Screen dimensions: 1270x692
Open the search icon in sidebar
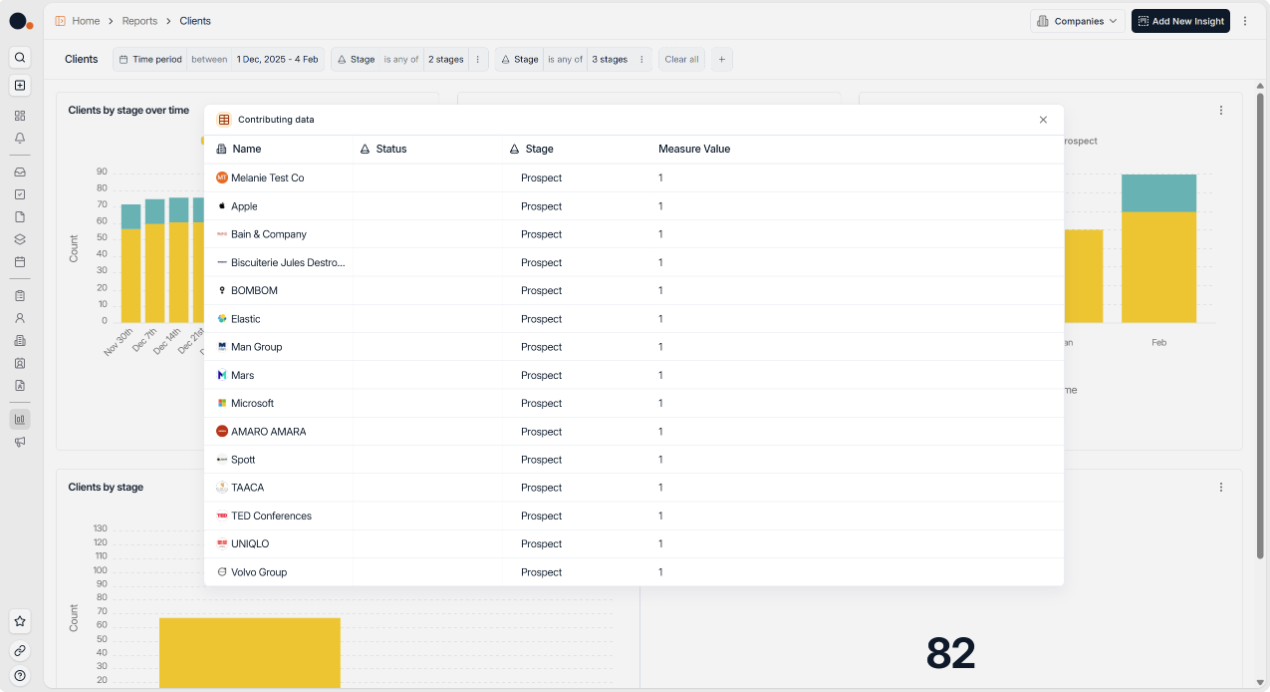tap(20, 57)
